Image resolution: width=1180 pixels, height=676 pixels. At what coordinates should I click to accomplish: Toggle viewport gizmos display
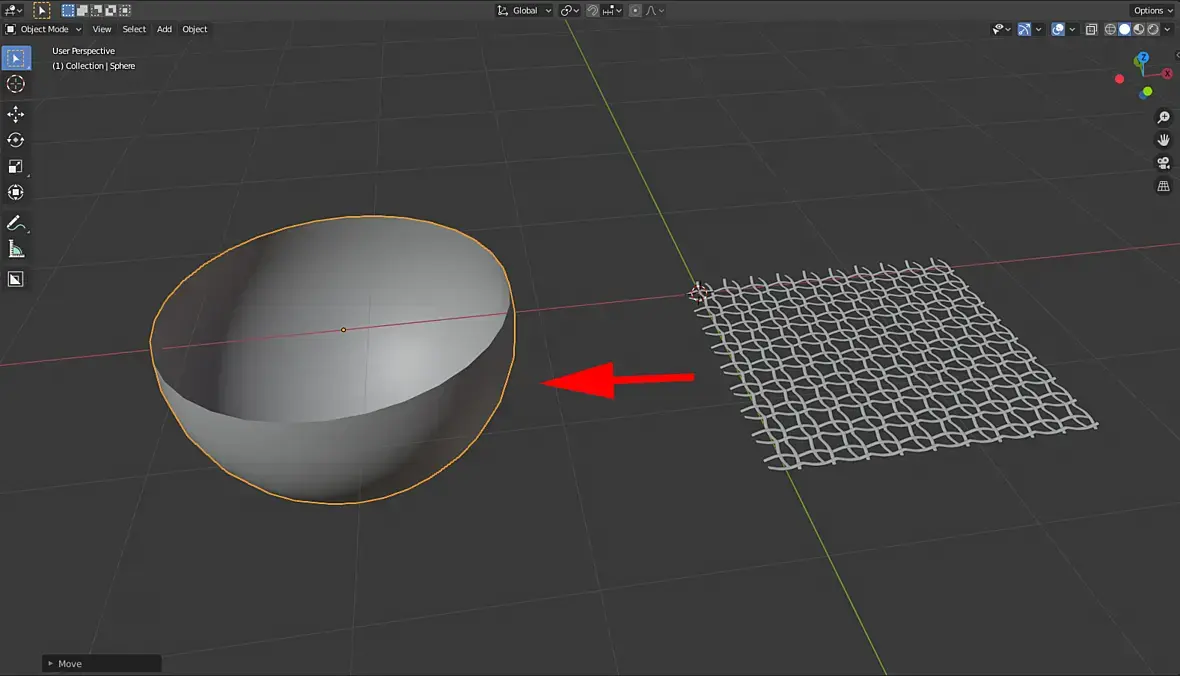[x=1024, y=29]
